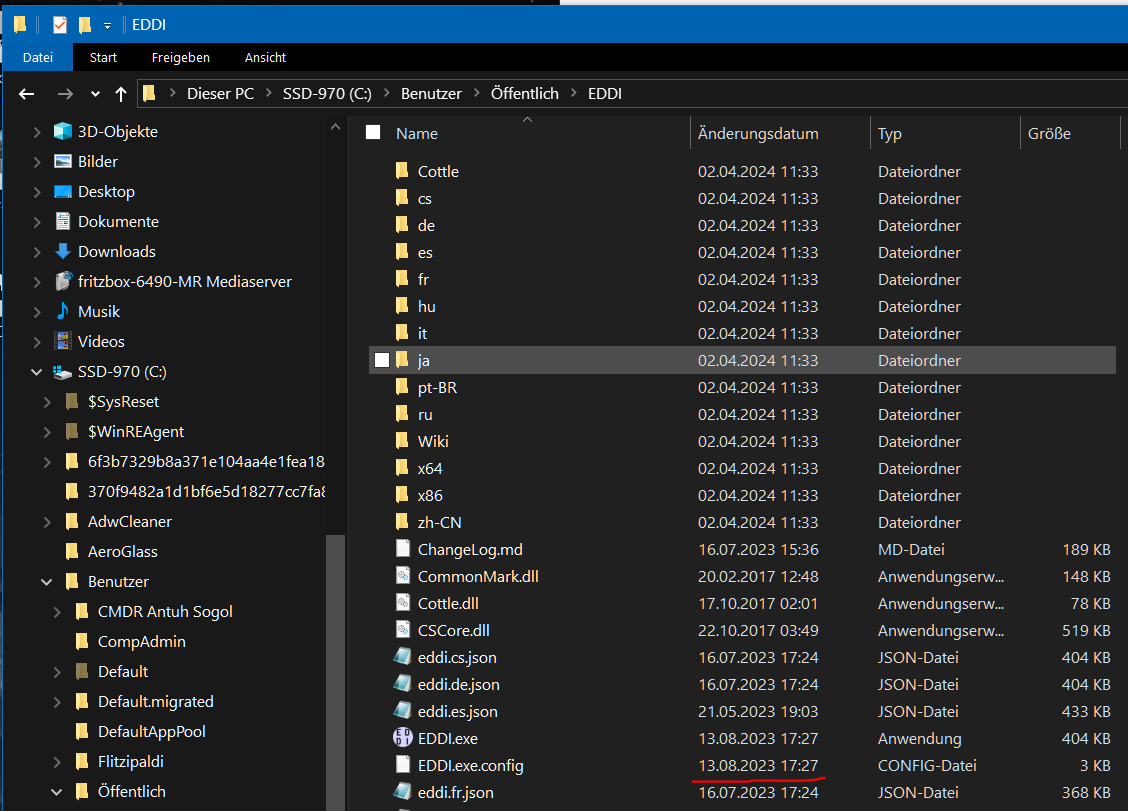Collapse the Benutzer tree node
The image size is (1128, 811).
pos(47,582)
